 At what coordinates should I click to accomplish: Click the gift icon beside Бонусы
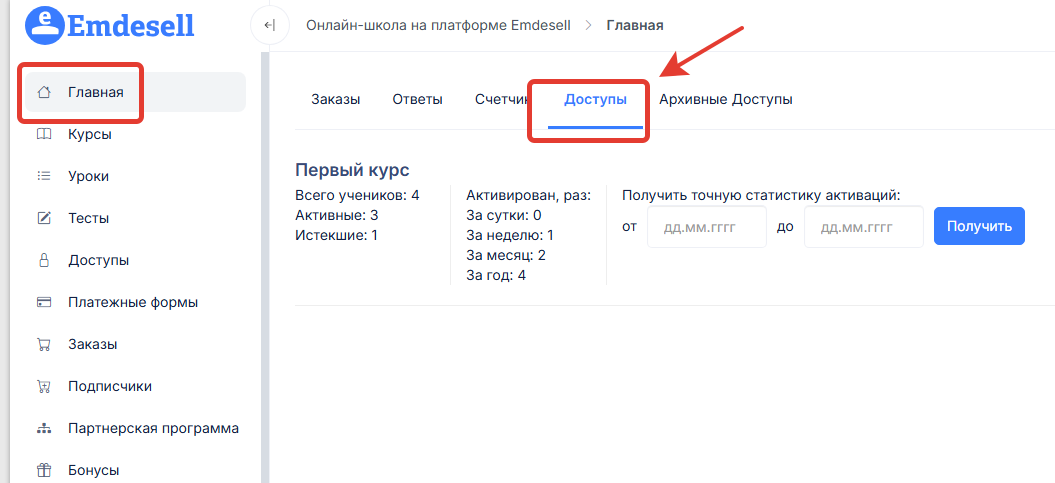tap(43, 470)
